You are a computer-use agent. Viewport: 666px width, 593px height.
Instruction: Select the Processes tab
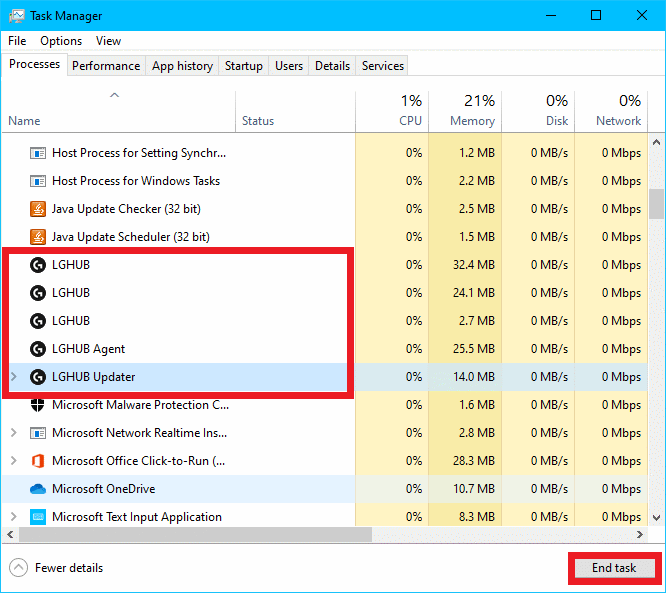[34, 64]
